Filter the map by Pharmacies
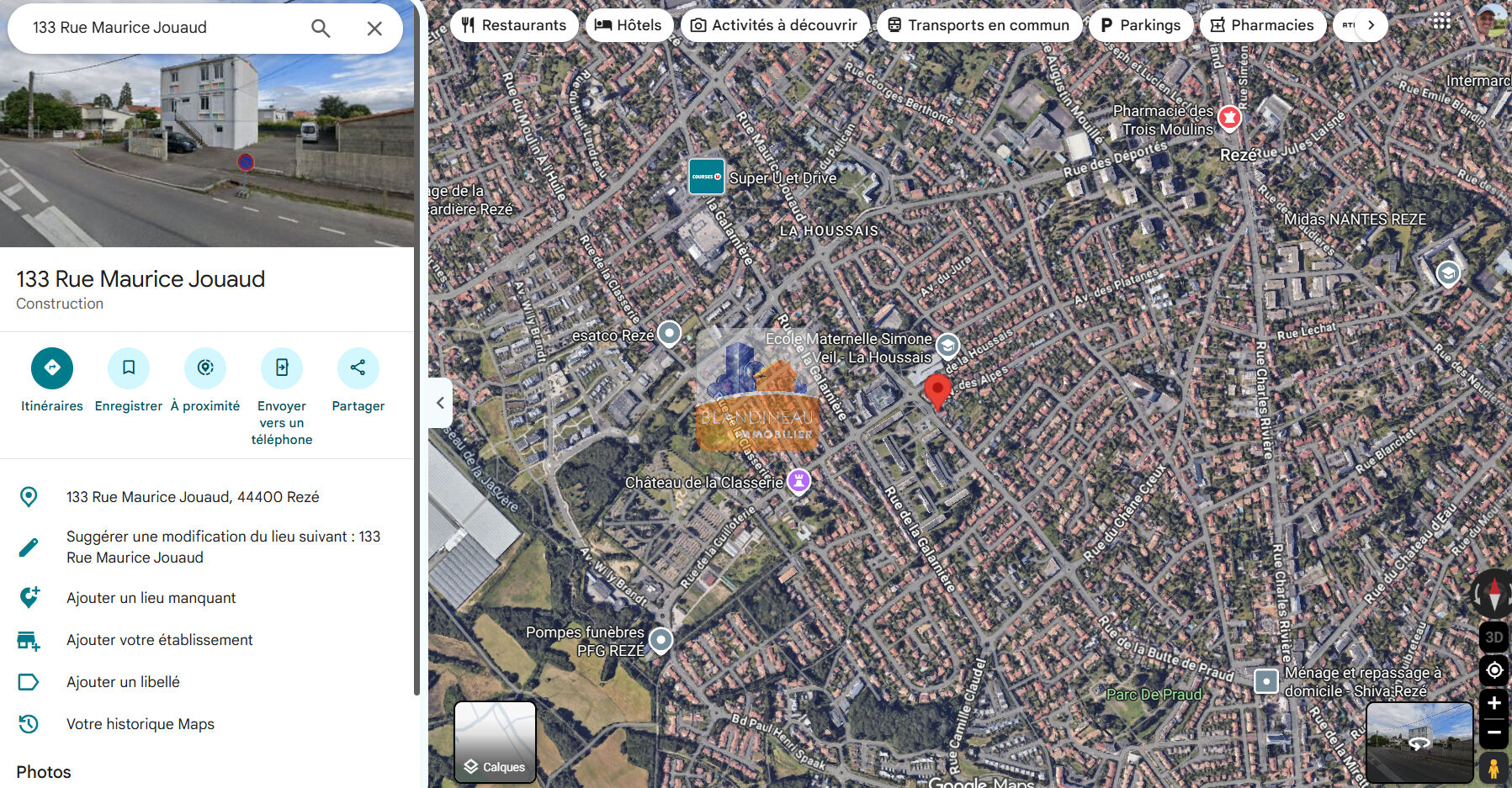 1262,25
